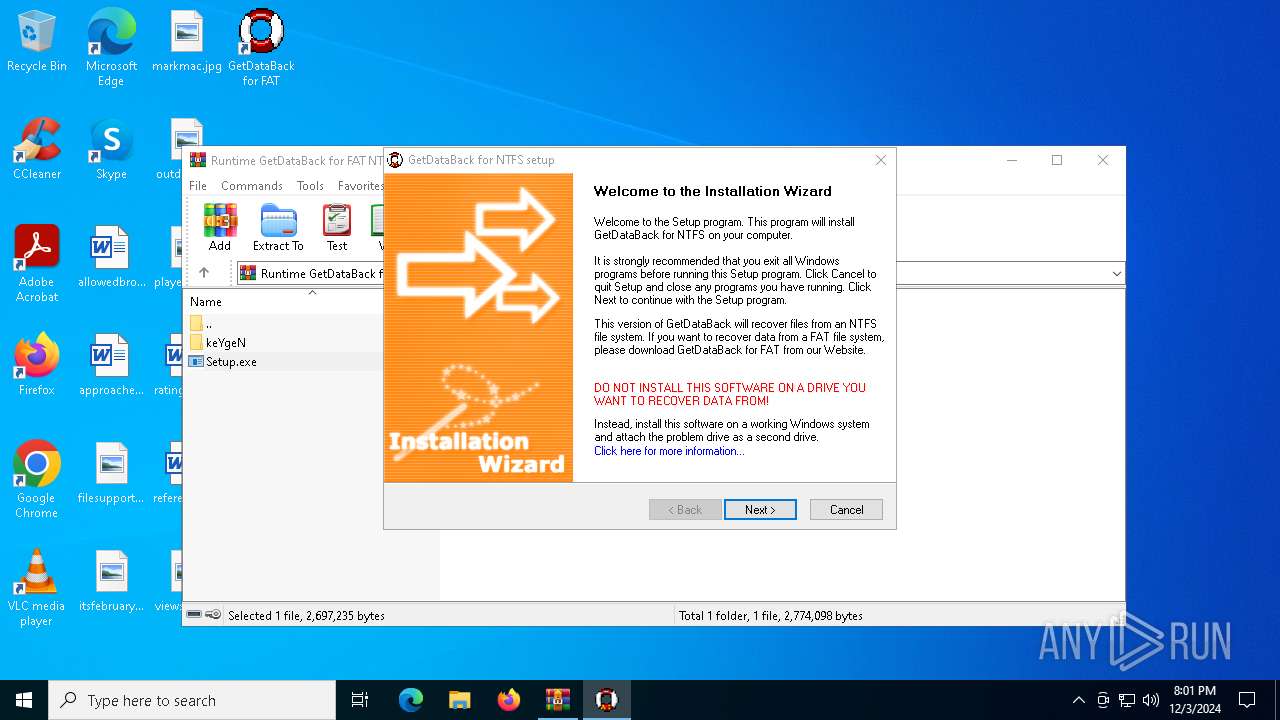Switch to WinRAR taskbar button

click(557, 700)
